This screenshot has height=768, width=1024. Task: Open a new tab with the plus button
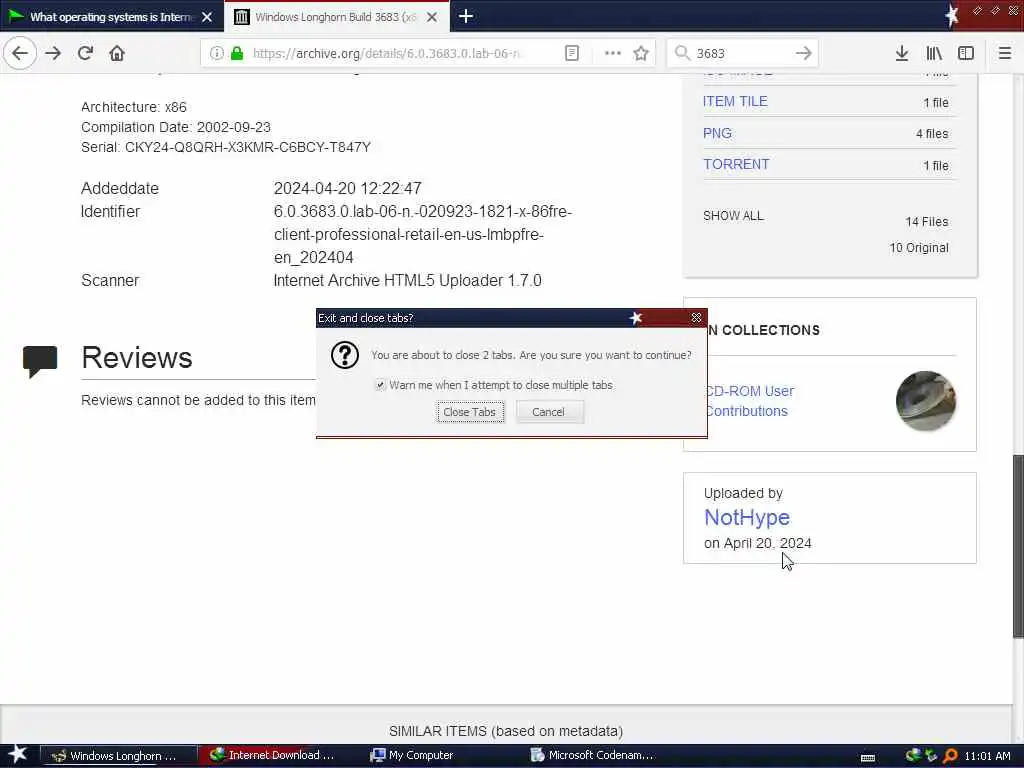466,16
